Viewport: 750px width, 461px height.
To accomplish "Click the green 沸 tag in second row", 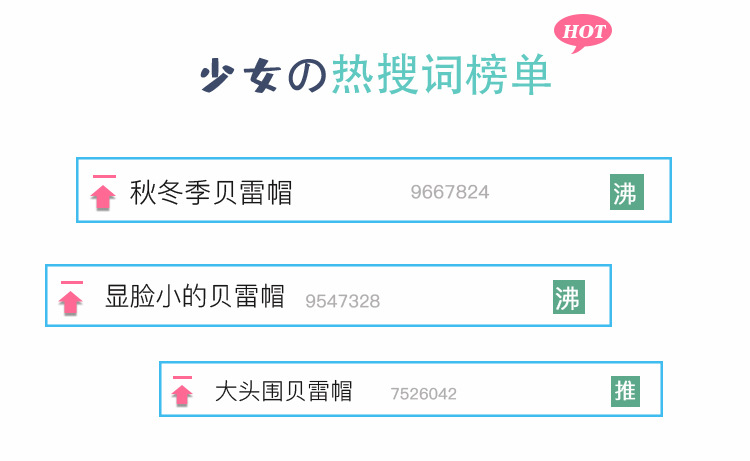I will (567, 297).
